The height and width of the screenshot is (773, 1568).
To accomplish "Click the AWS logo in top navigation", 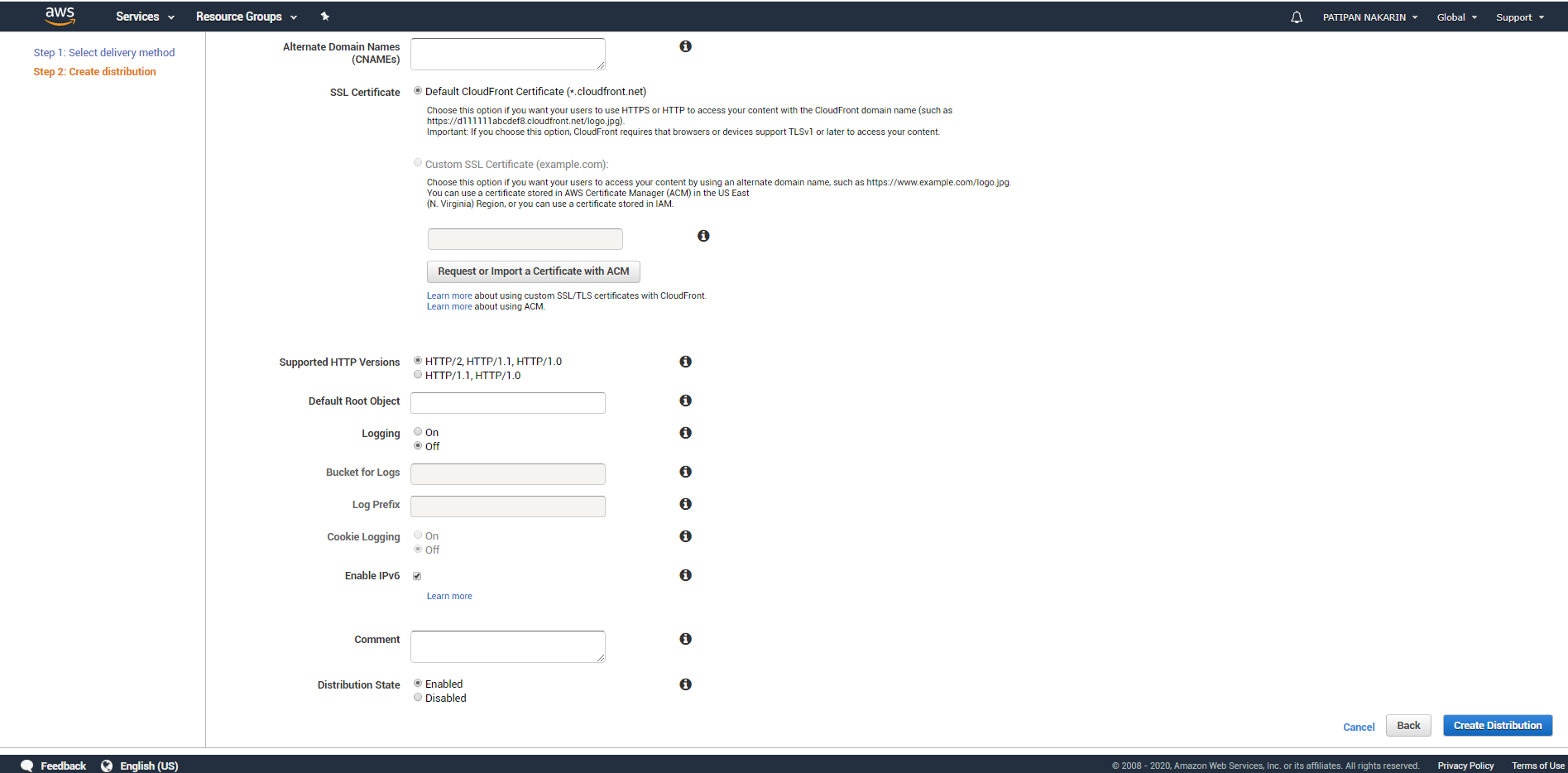I will tap(59, 16).
